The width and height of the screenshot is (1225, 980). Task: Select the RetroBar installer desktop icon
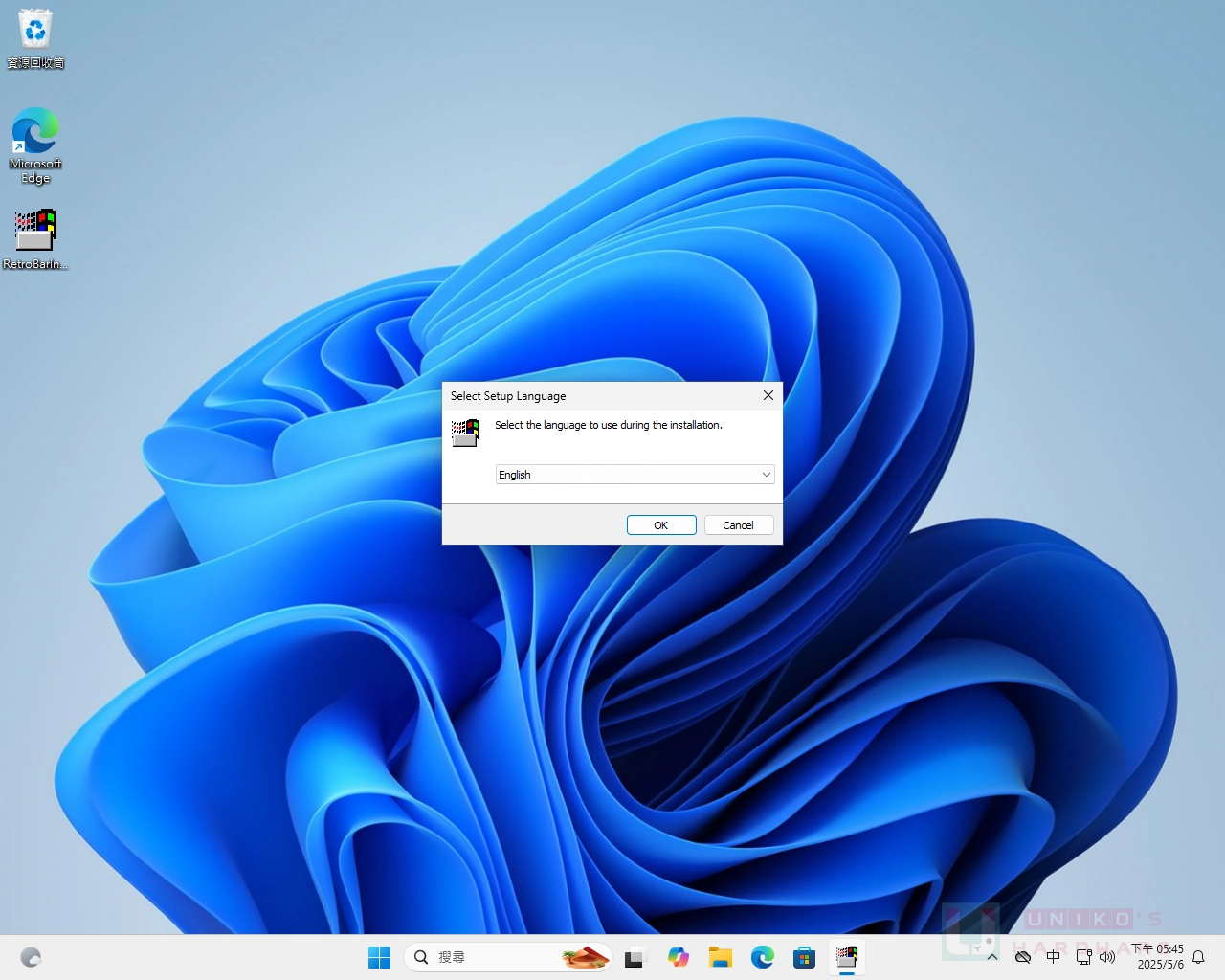tap(35, 239)
